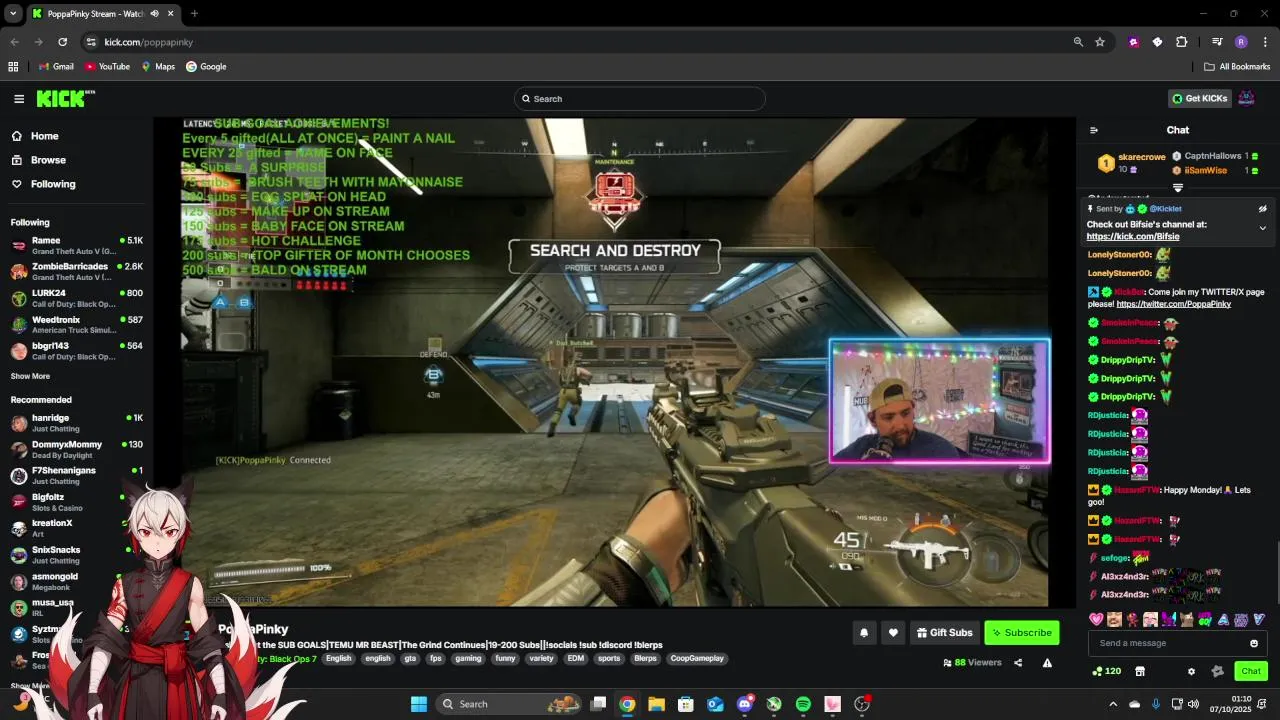The image size is (1280, 720).
Task: Share the stream via share icon
Action: tap(1018, 662)
